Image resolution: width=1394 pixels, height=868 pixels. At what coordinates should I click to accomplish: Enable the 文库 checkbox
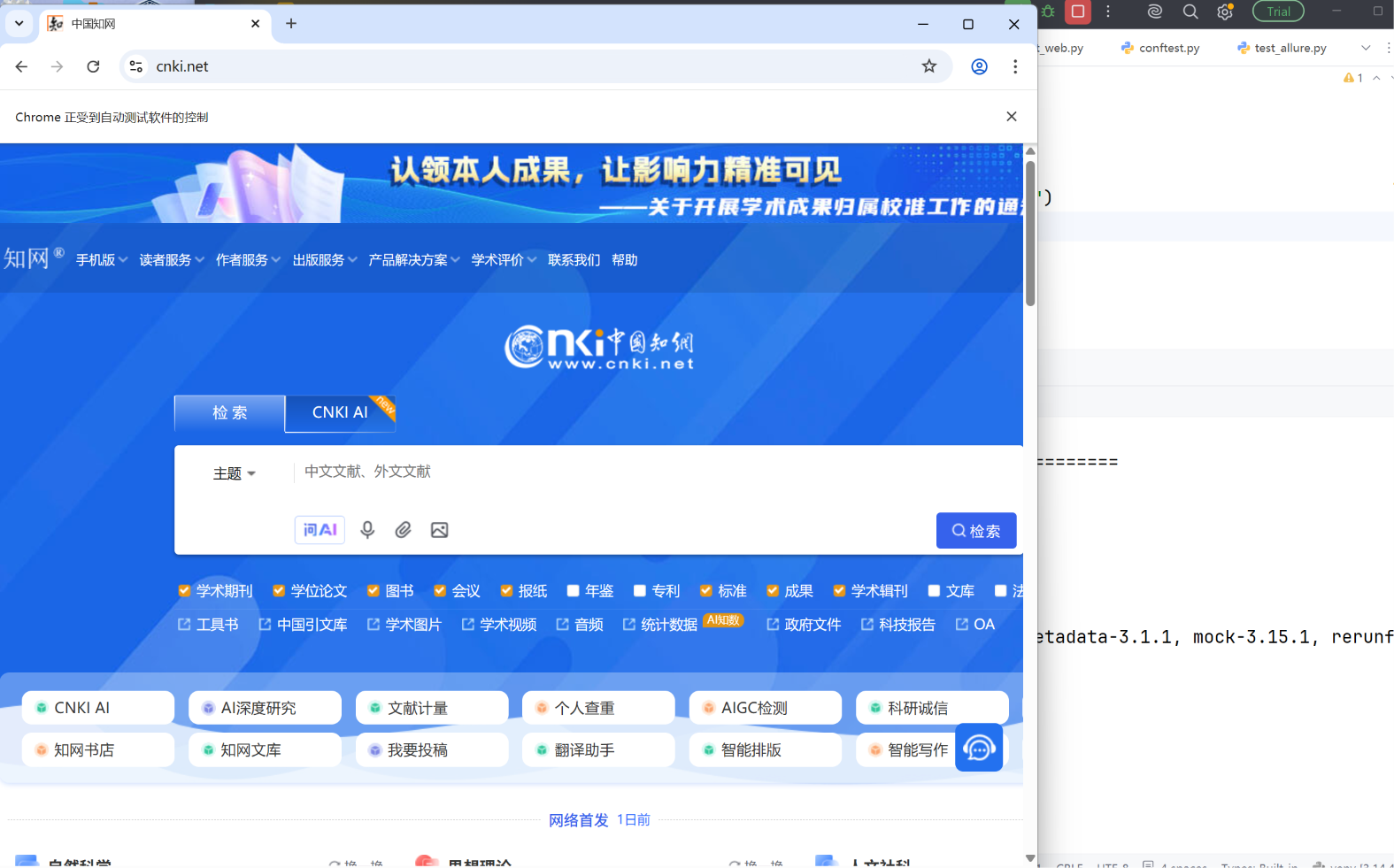pos(934,591)
